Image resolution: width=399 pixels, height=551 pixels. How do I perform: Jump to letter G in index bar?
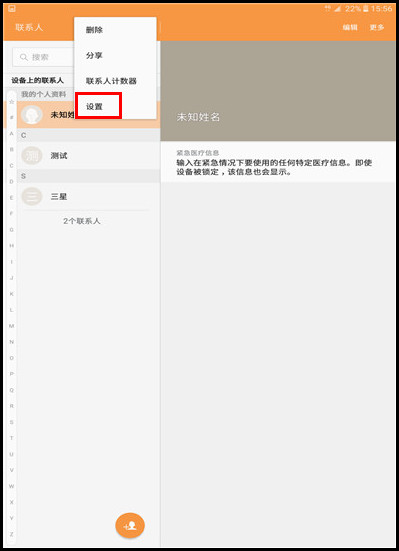coord(12,229)
